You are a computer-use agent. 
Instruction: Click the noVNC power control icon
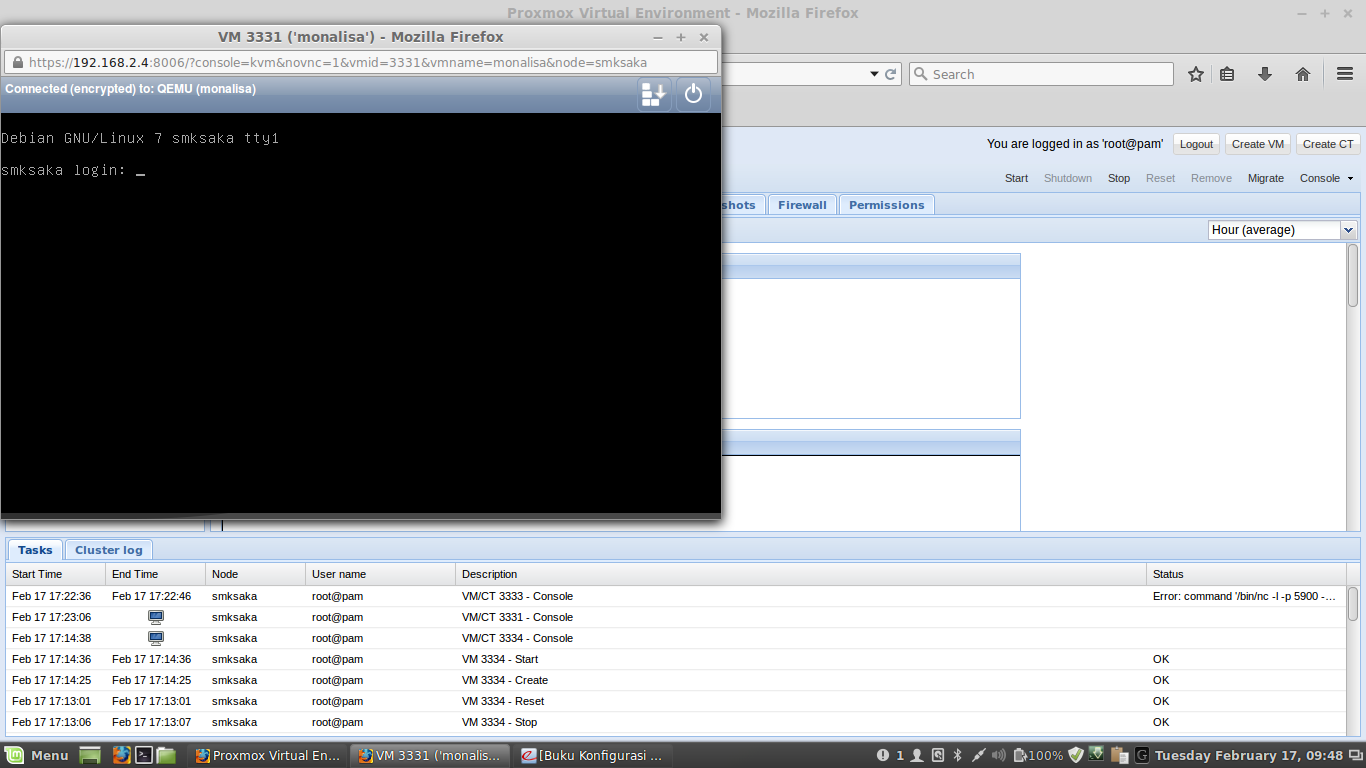[694, 95]
